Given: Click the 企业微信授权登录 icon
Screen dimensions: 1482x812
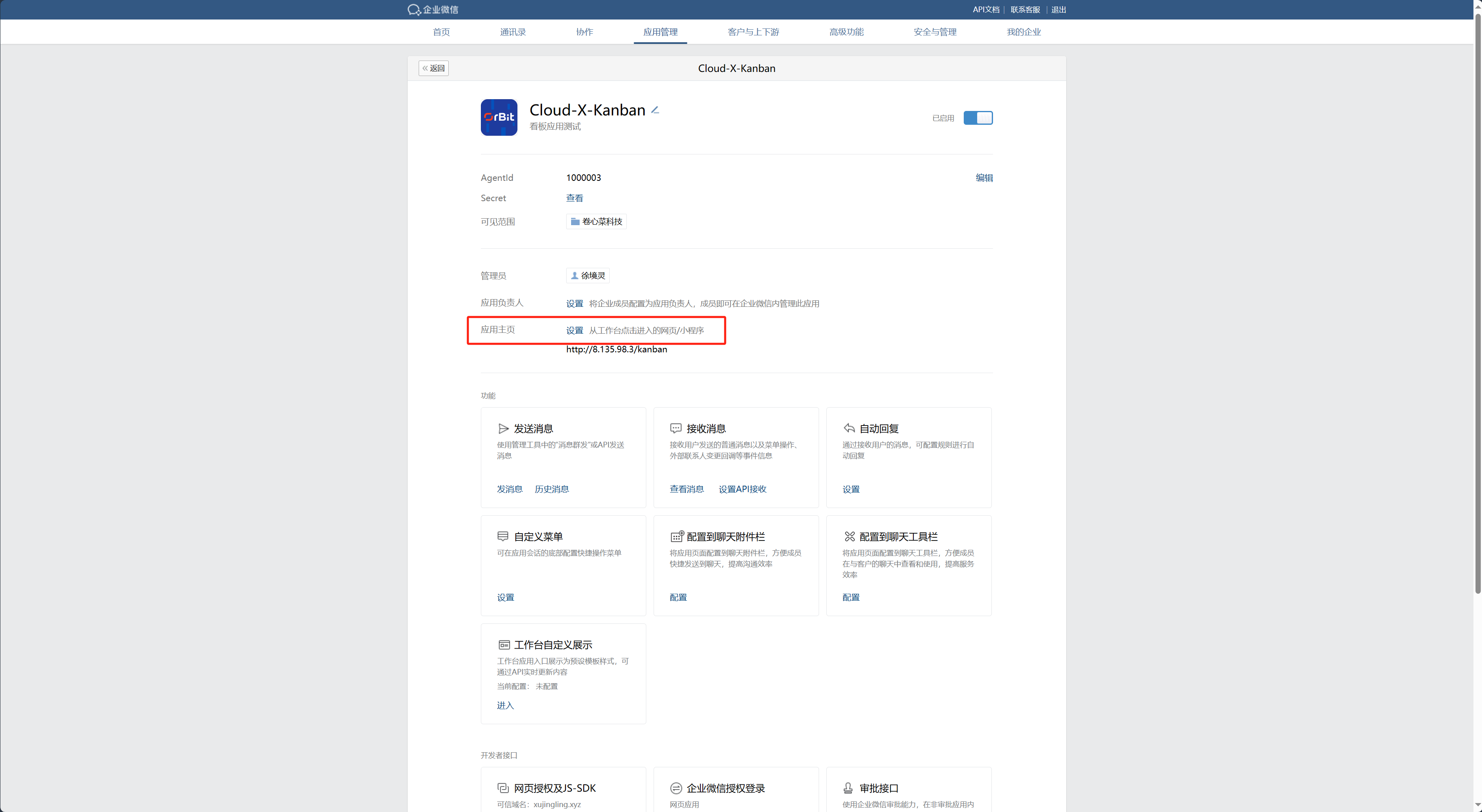Looking at the screenshot, I should tap(676, 788).
